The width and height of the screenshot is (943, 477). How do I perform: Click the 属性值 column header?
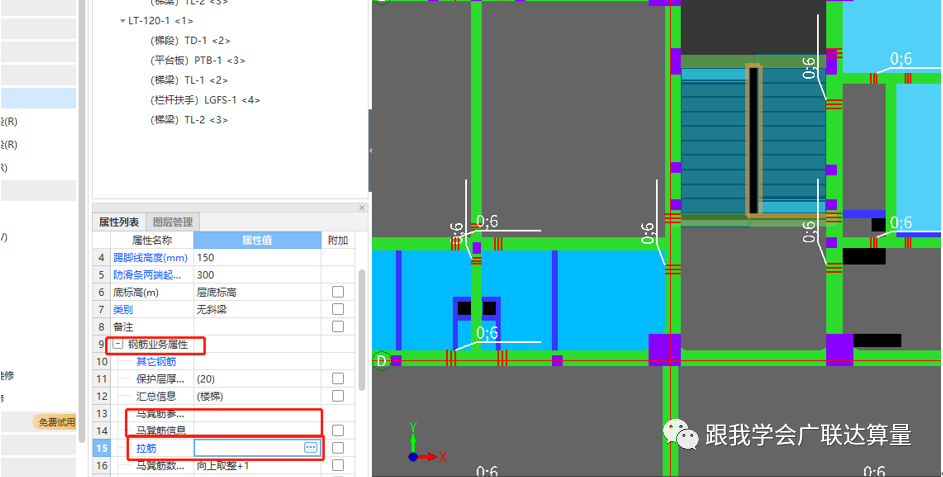[257, 241]
